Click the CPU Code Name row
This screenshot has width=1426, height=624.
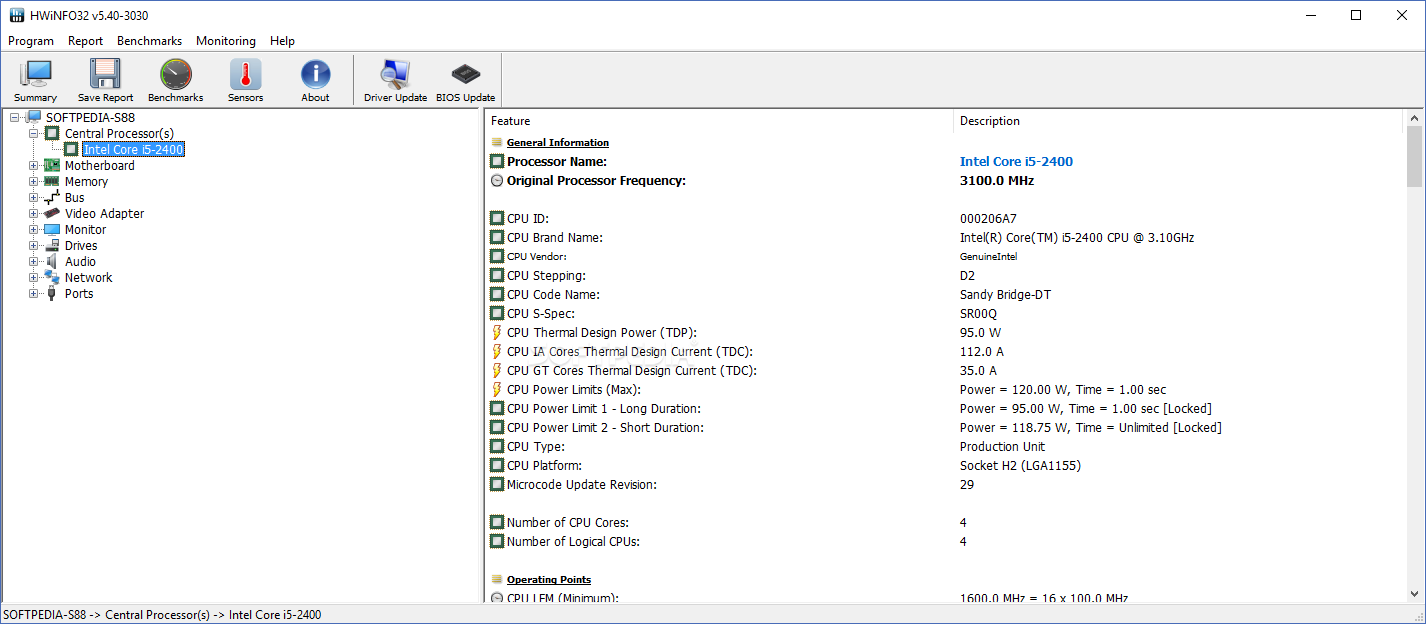945,294
